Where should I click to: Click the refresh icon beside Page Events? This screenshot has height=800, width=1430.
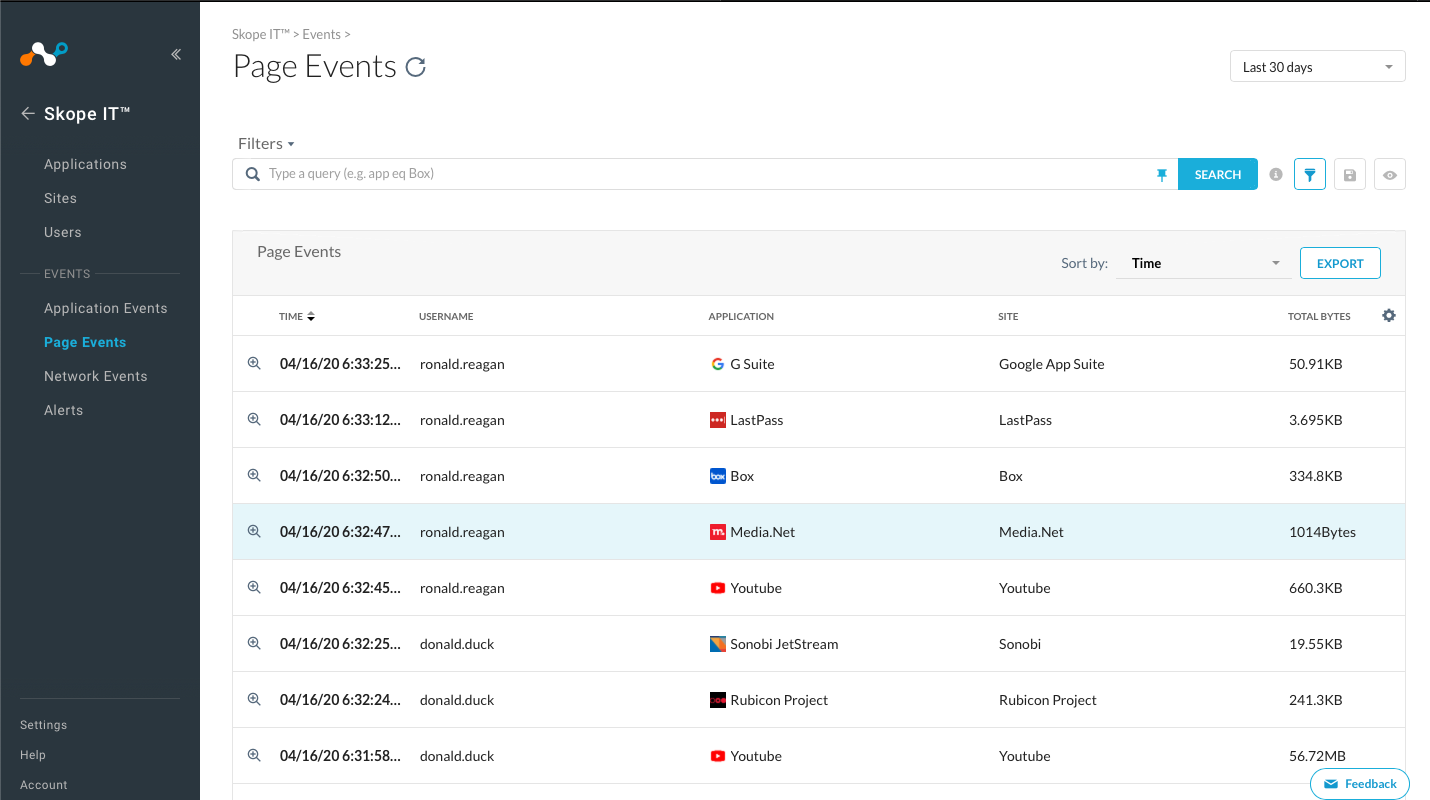pyautogui.click(x=415, y=67)
